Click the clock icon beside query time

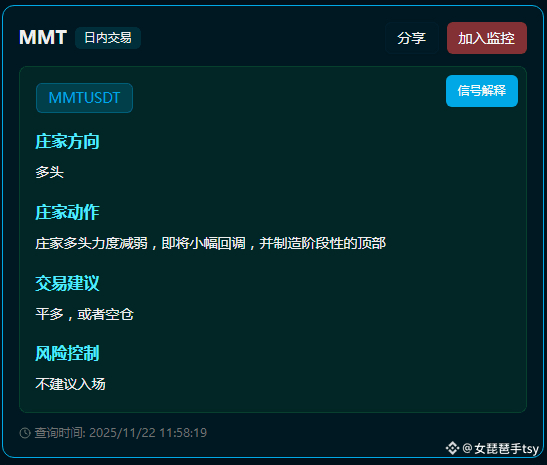tap(25, 433)
